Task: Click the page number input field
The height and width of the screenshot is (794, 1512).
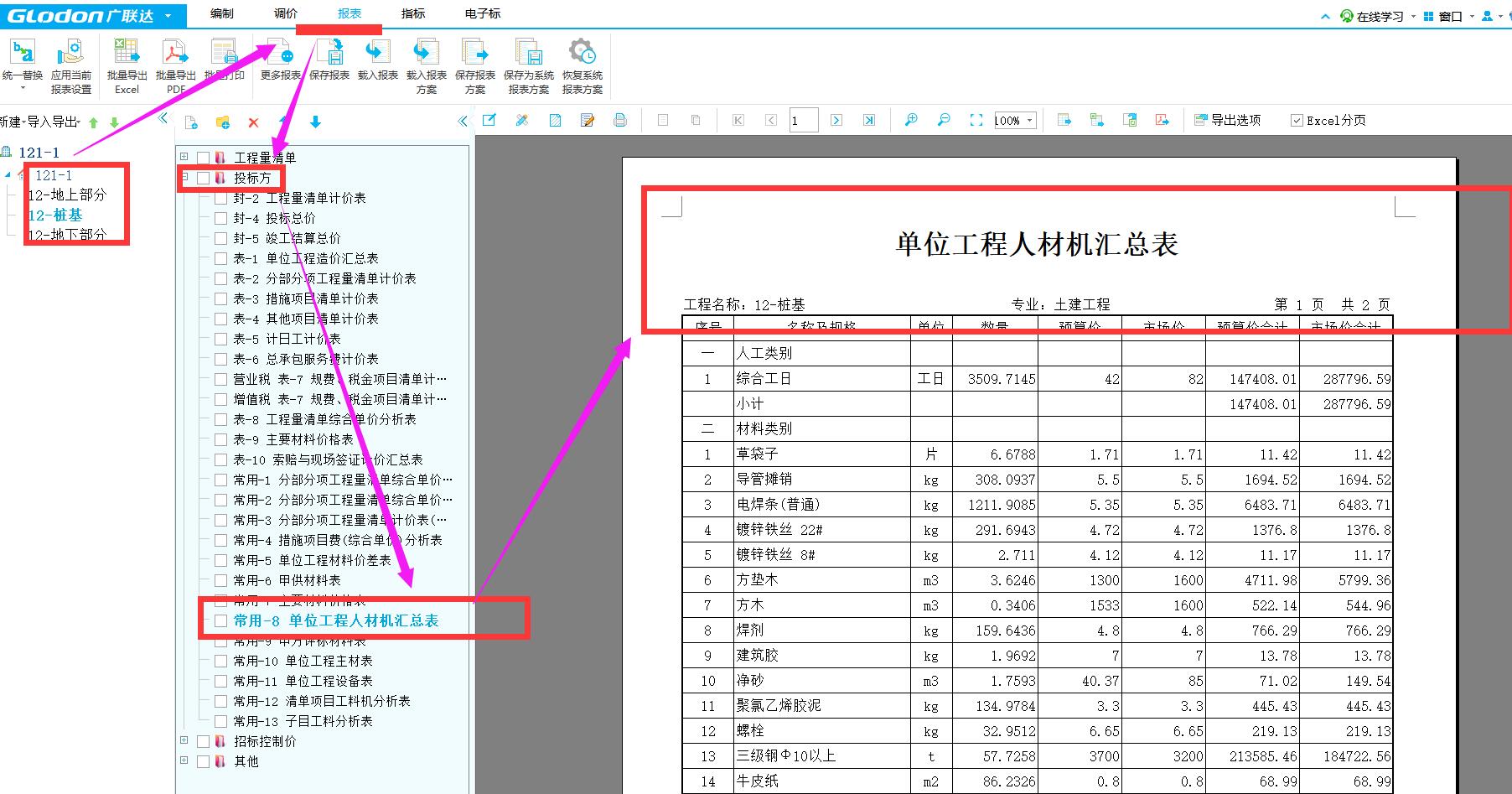Action: [803, 121]
